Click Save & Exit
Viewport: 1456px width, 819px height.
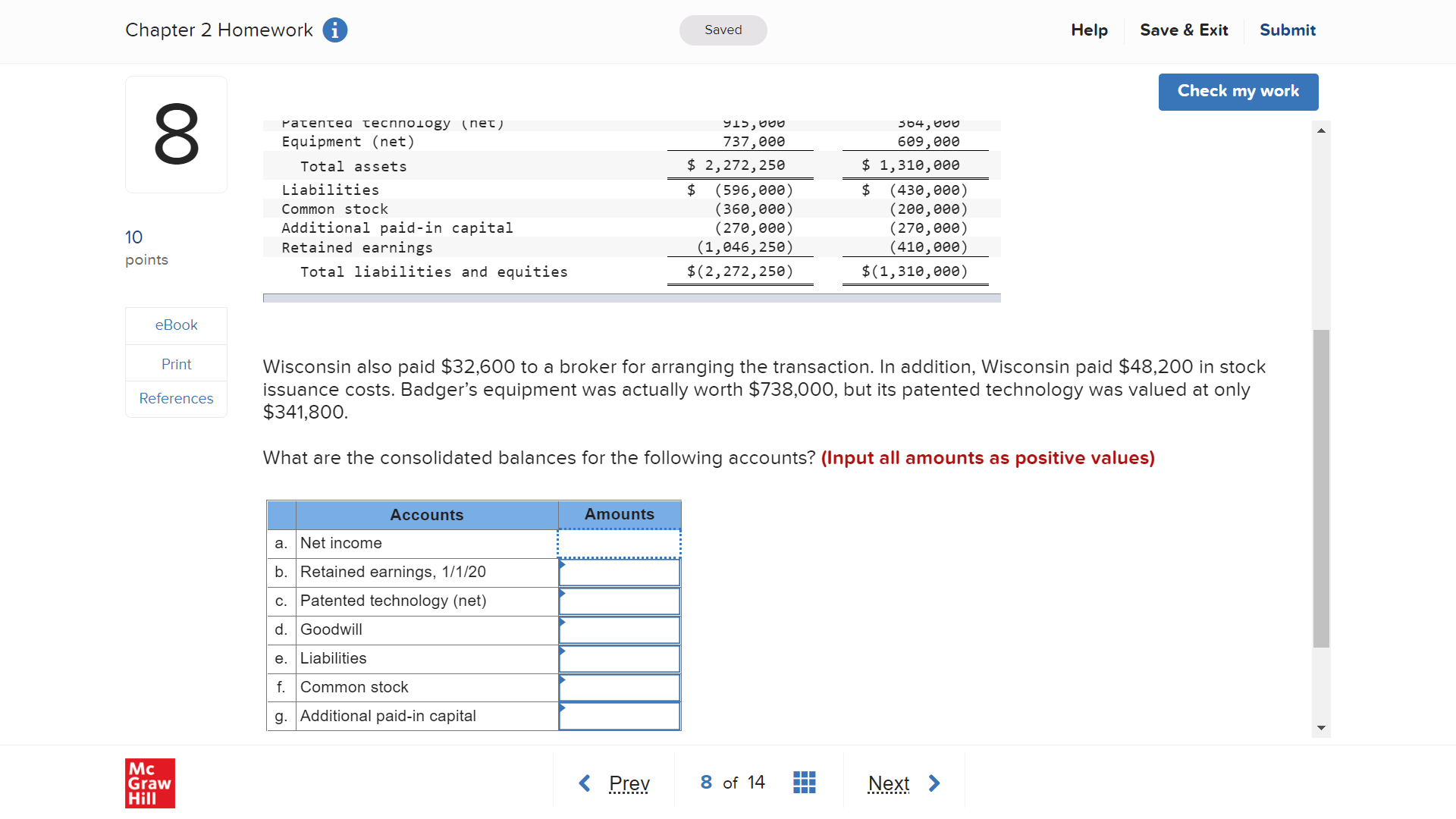coord(1184,30)
